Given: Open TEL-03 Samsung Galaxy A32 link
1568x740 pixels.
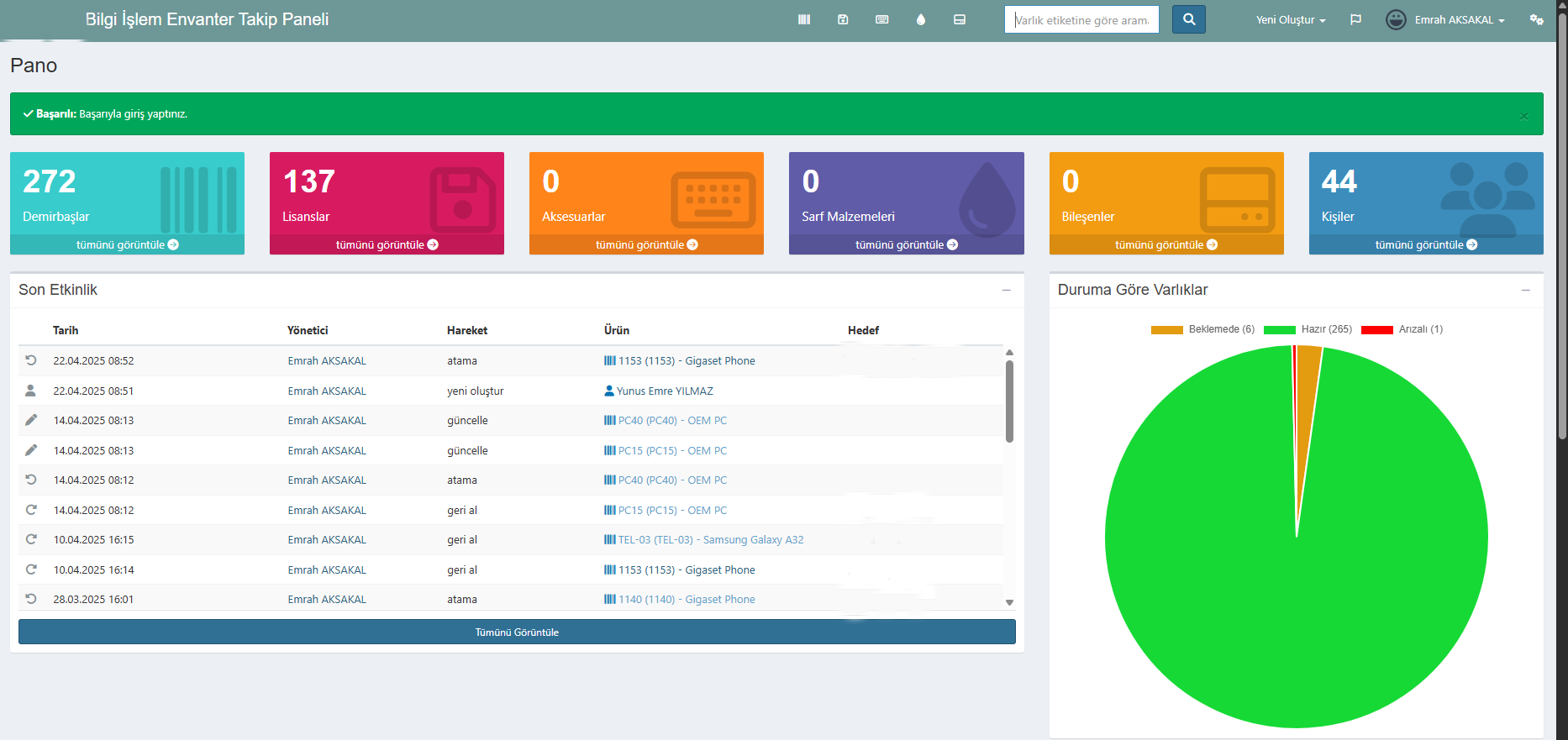Looking at the screenshot, I should pos(710,540).
